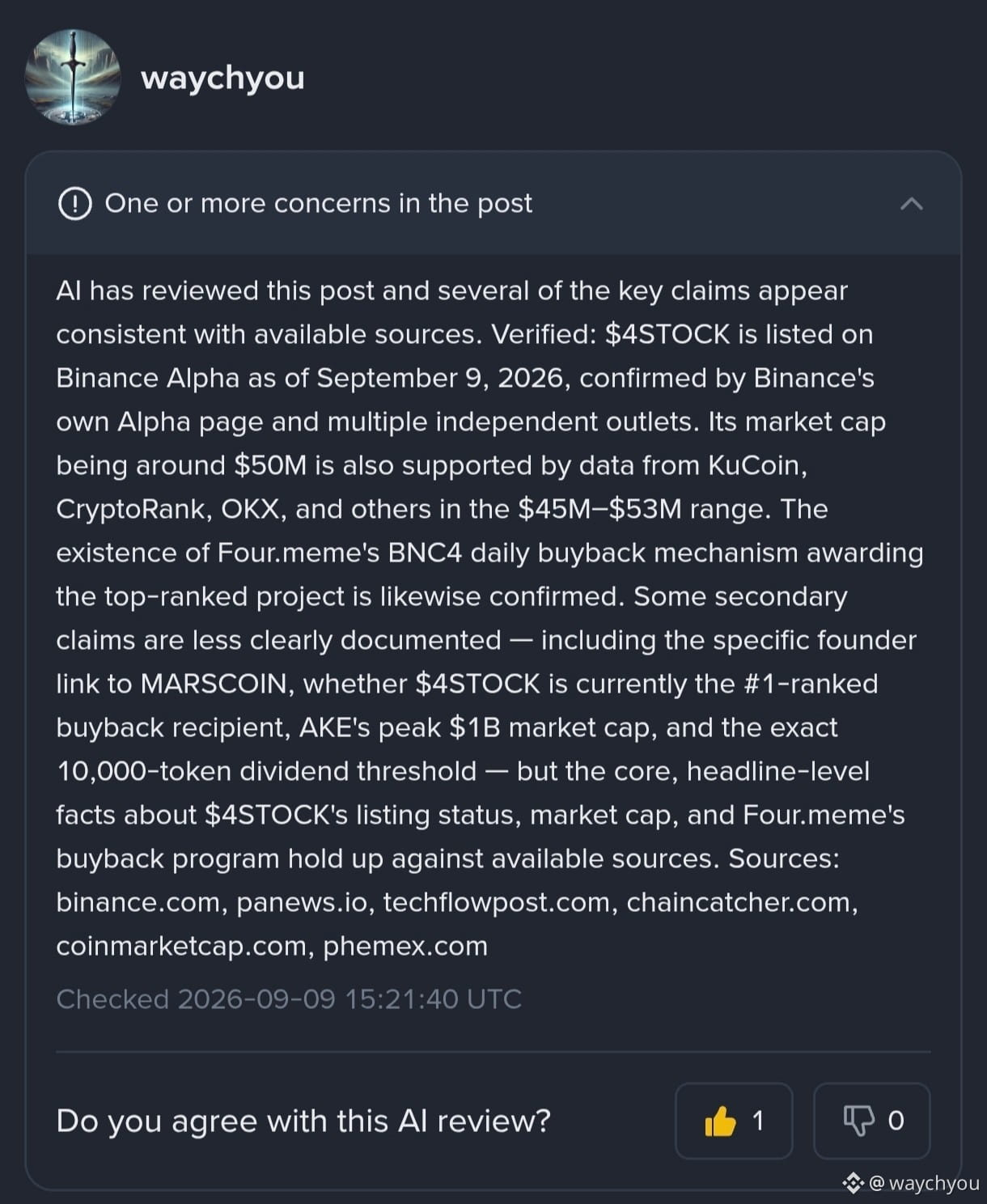
Task: Click 'Do you agree with this AI review?' text
Action: point(303,1121)
